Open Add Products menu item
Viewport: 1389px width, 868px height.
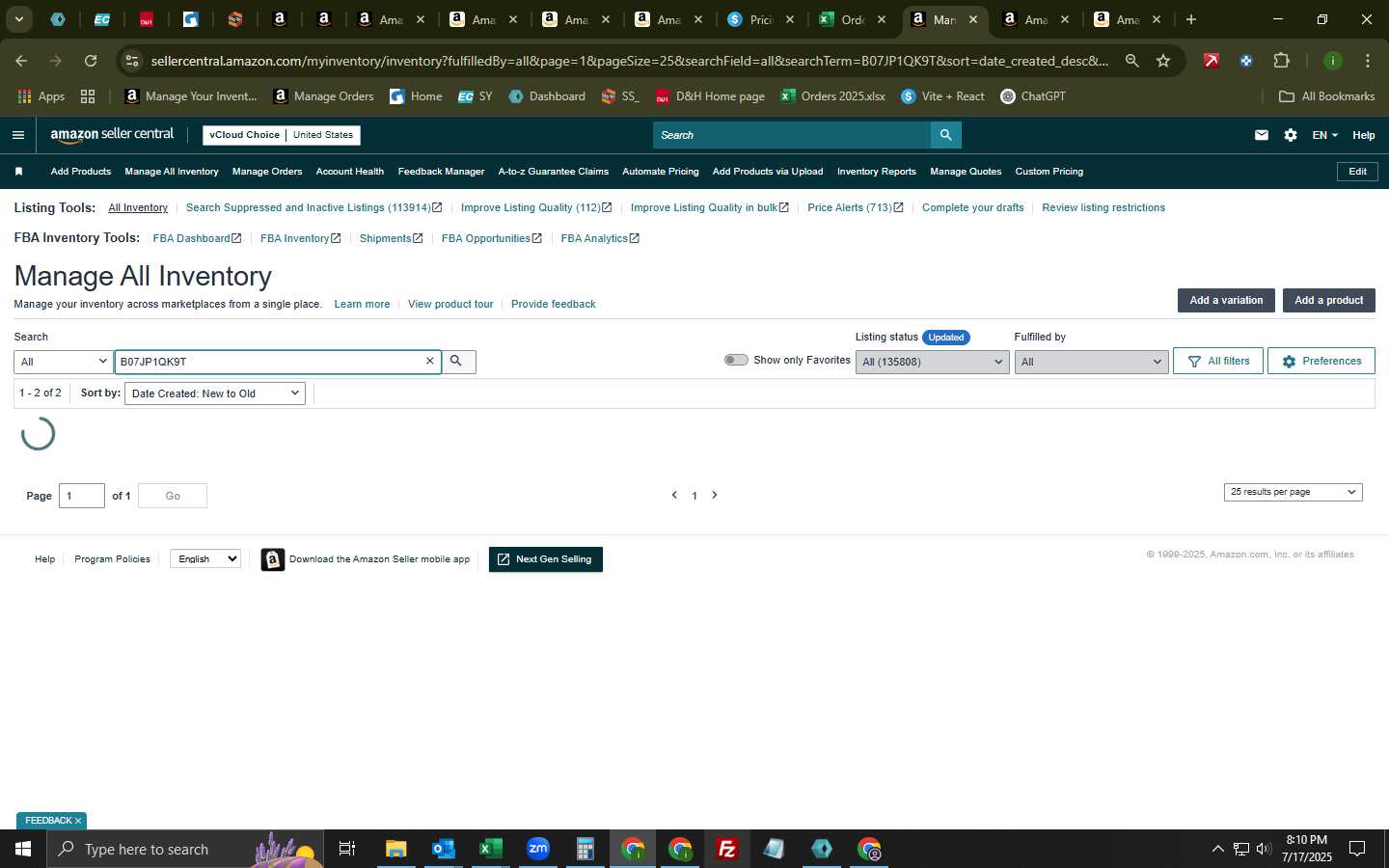coord(81,172)
